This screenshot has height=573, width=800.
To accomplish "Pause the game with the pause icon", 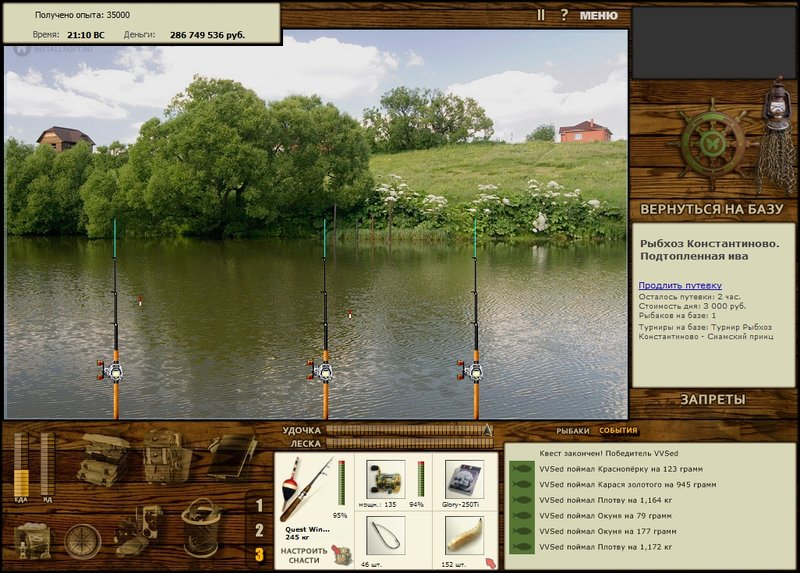I will [541, 15].
